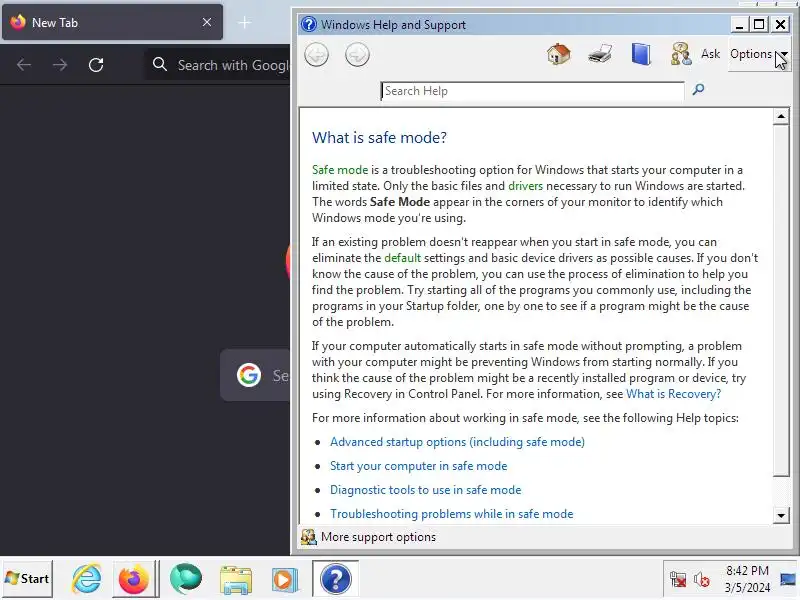Switch to Firefox in the taskbar

click(x=134, y=579)
